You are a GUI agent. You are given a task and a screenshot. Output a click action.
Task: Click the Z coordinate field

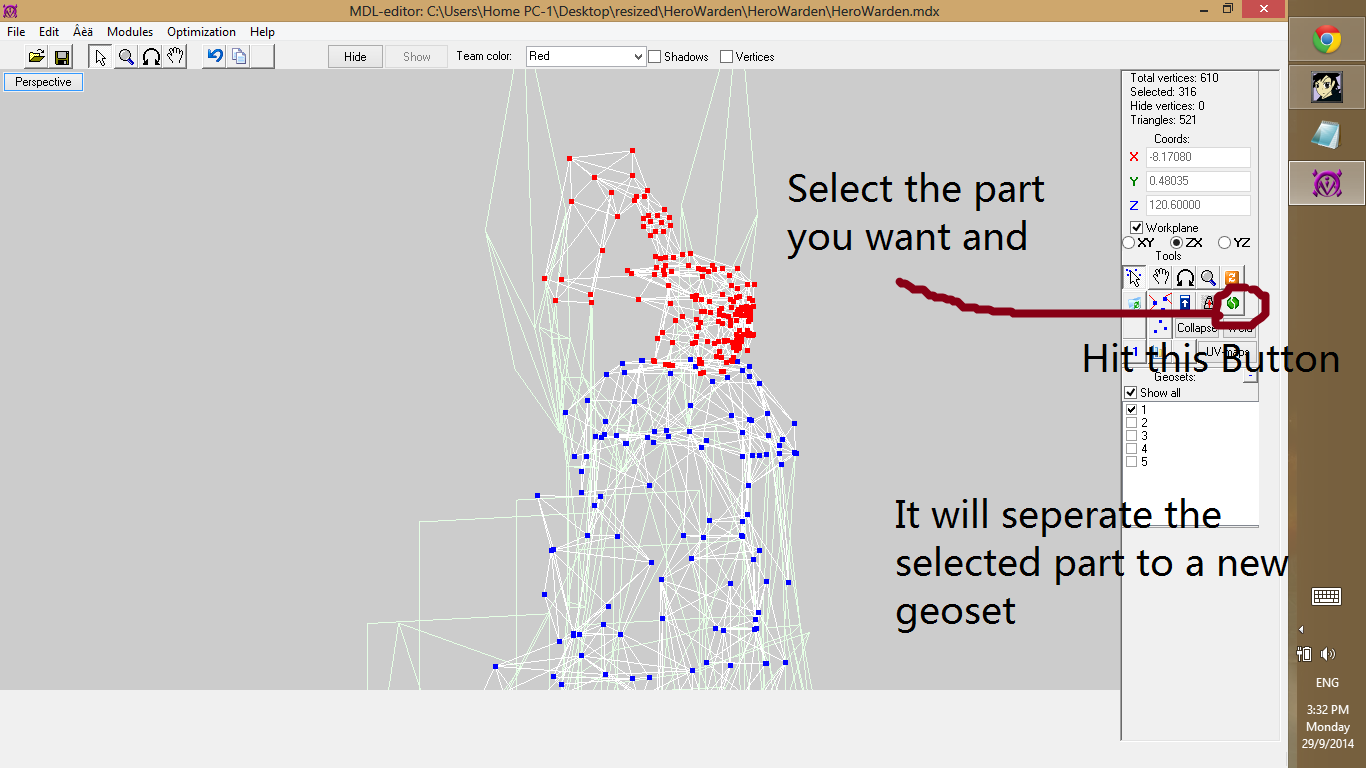point(1198,205)
